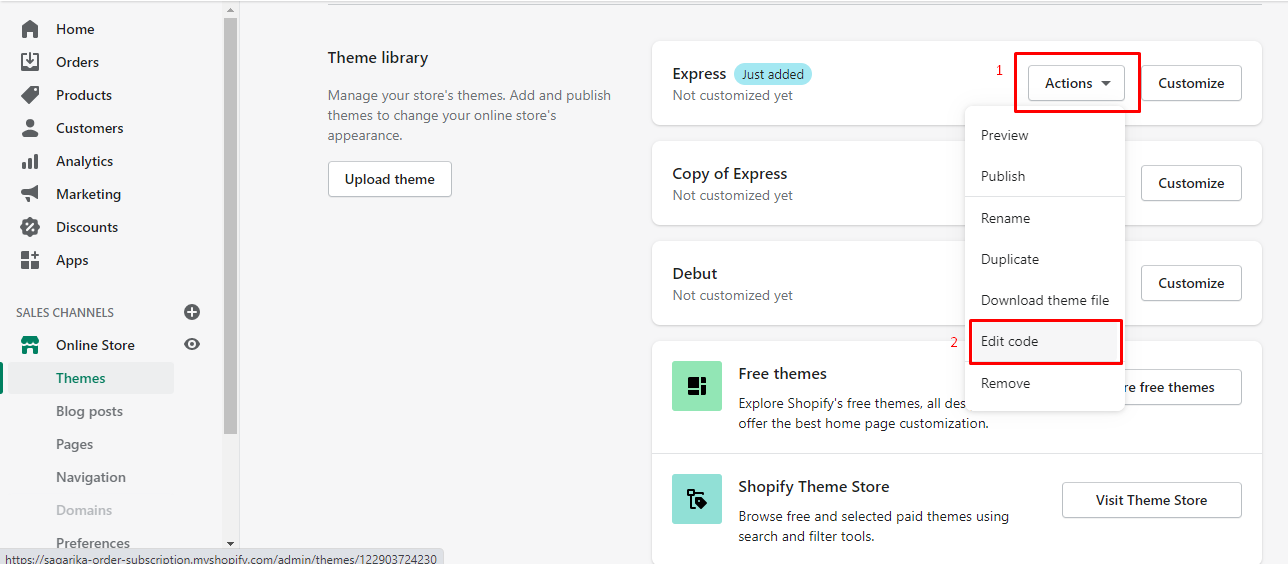The height and width of the screenshot is (564, 1288).
Task: Select Rename in the Actions menu
Action: pos(1045,218)
